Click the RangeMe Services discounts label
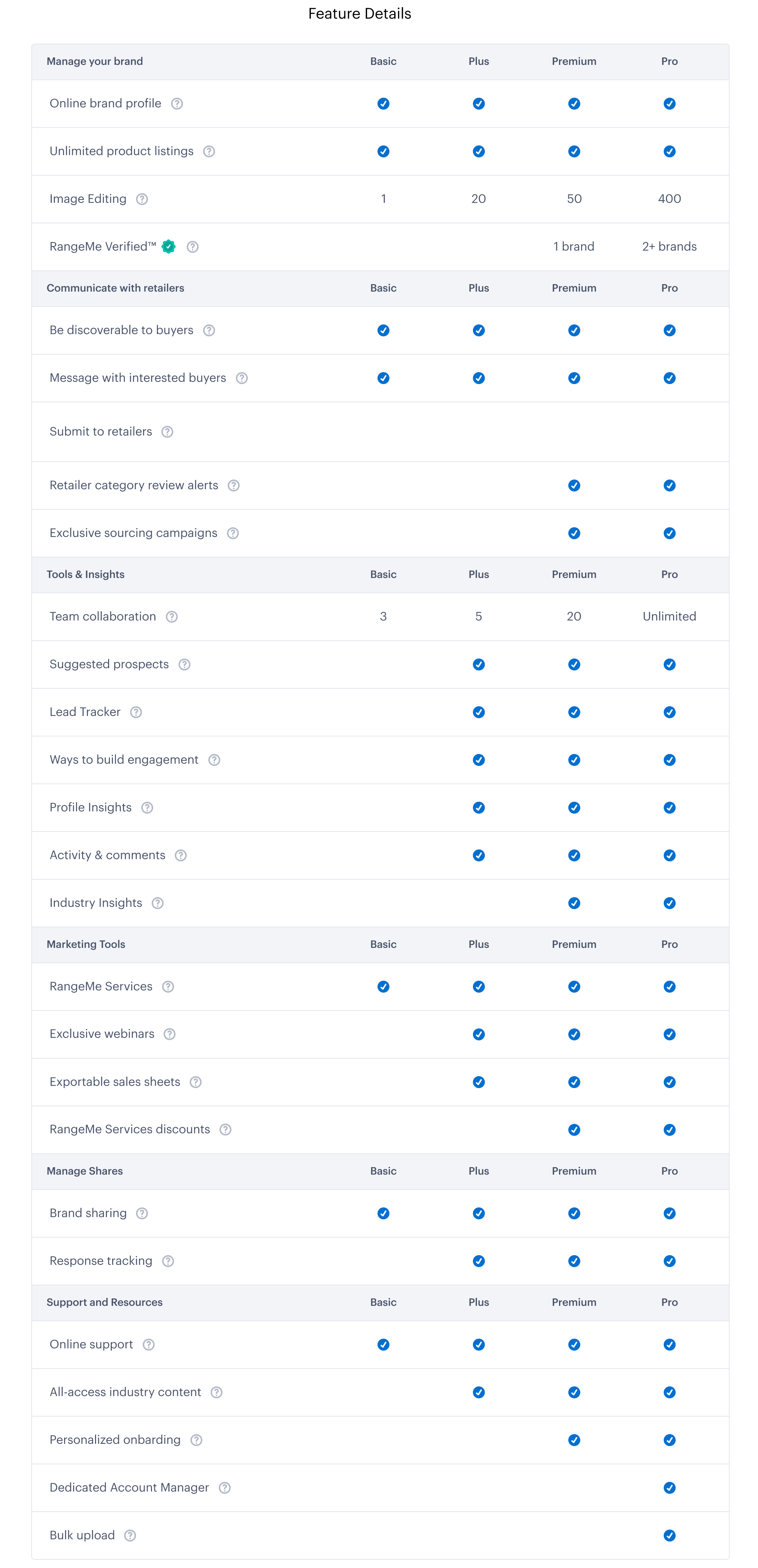 coord(130,1129)
